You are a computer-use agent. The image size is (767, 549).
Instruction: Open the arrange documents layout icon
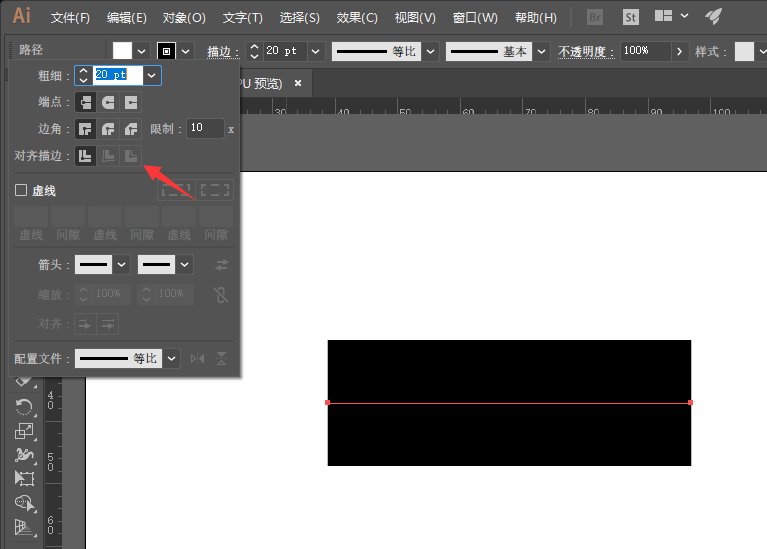point(664,16)
